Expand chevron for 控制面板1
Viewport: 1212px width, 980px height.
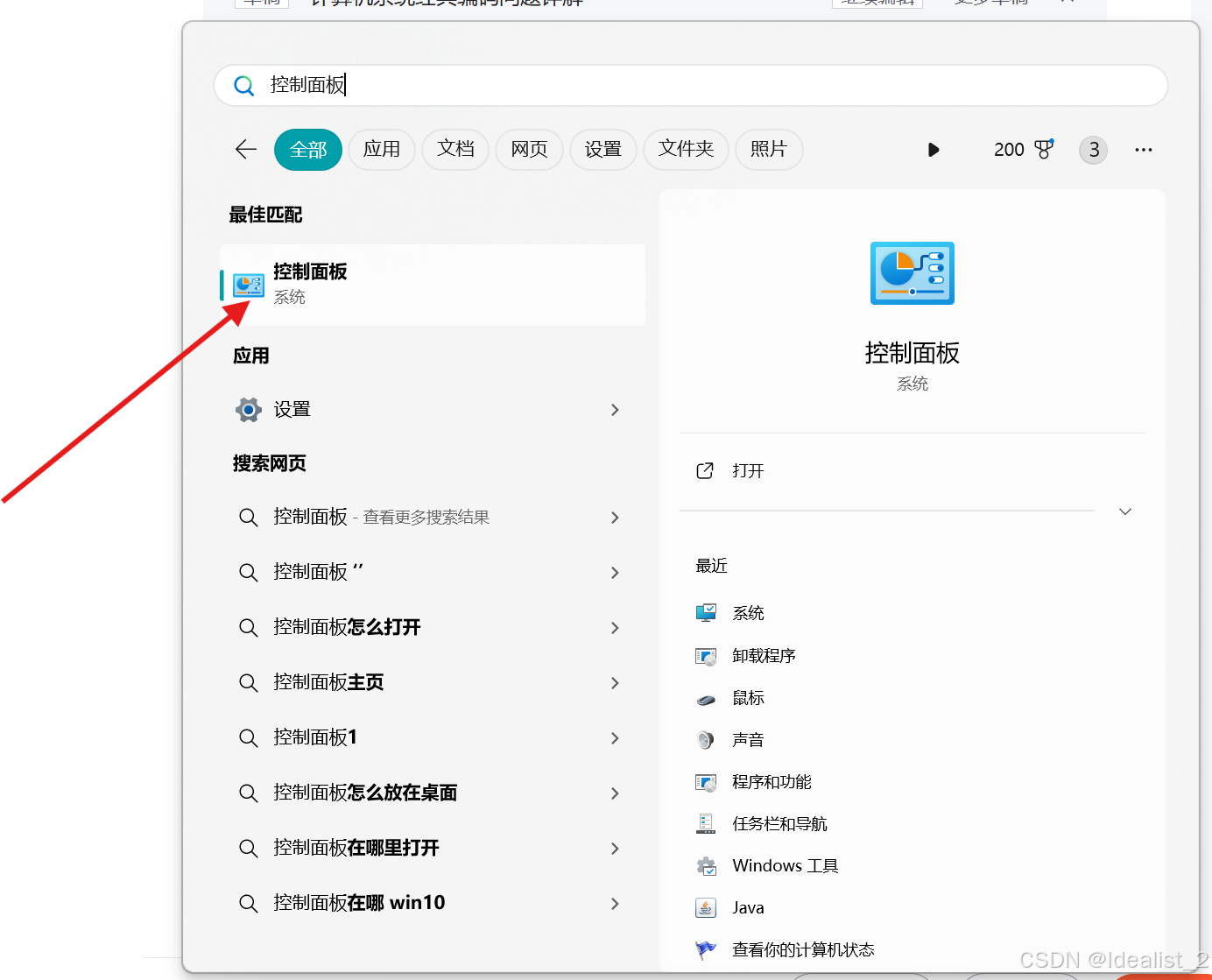click(615, 738)
